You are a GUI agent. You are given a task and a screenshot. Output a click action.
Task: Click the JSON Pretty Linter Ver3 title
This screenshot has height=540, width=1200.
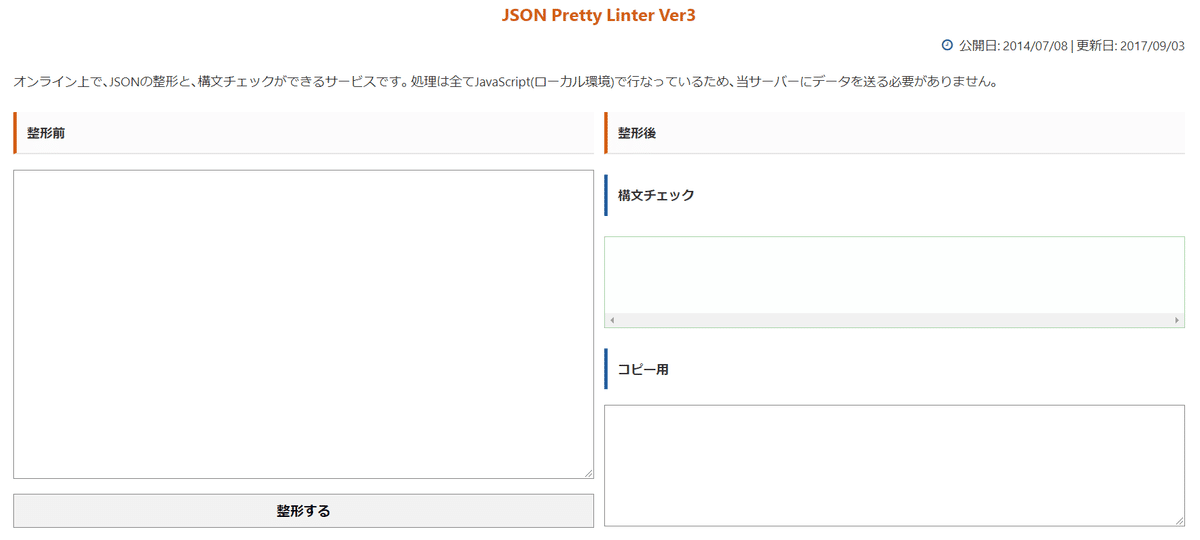click(x=598, y=16)
